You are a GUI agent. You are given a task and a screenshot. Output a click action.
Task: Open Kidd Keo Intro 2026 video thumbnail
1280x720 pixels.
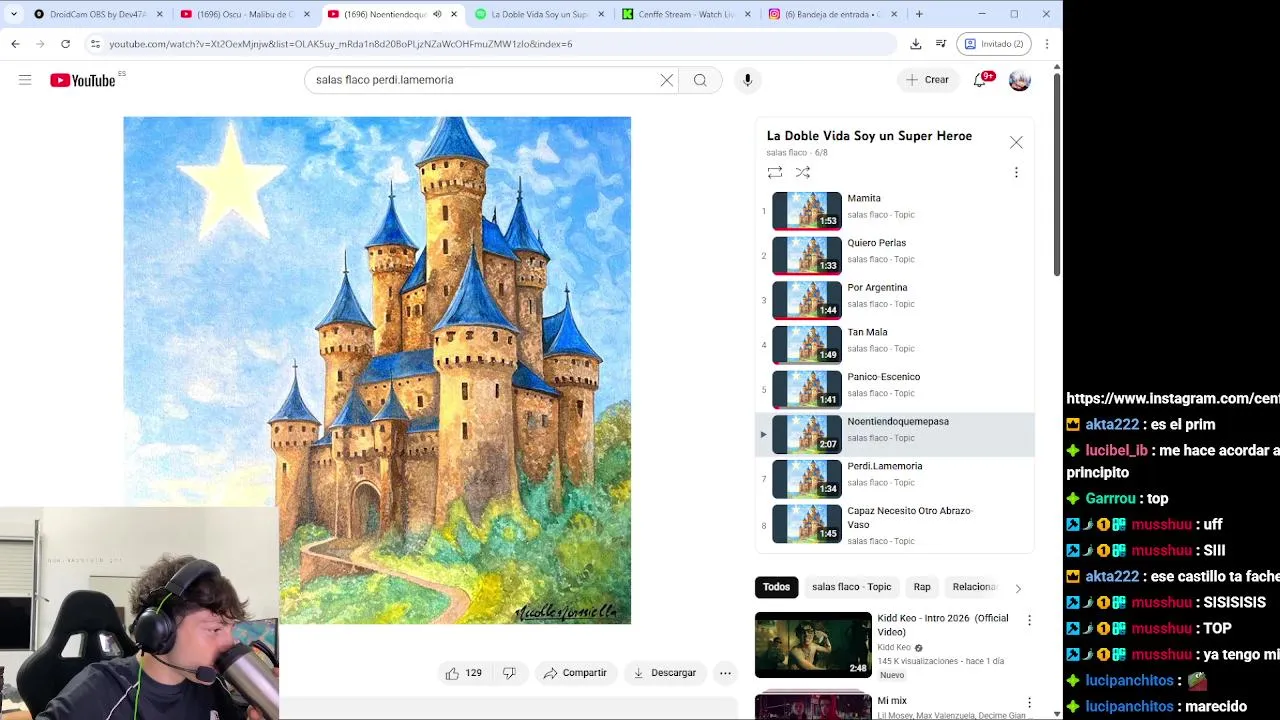(813, 645)
